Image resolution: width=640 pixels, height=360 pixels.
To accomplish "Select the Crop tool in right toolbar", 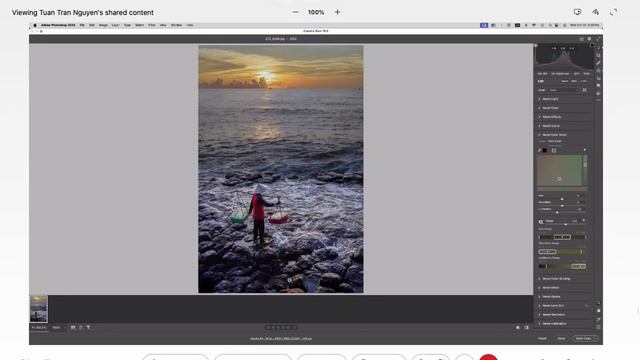I will (598, 55).
